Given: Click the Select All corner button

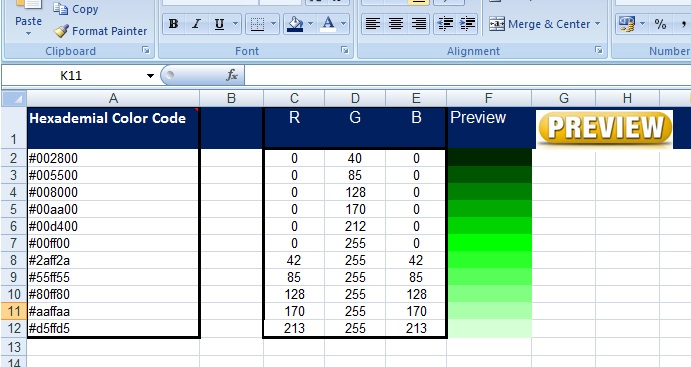Looking at the screenshot, I should point(14,98).
